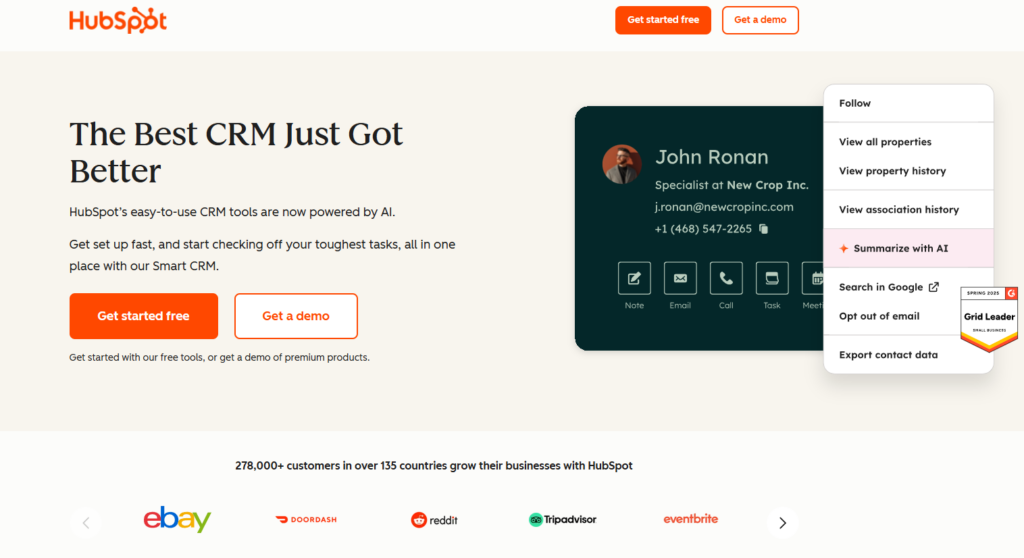Click the Reddit customer logo
Screen dimensions: 1024x558
point(434,520)
